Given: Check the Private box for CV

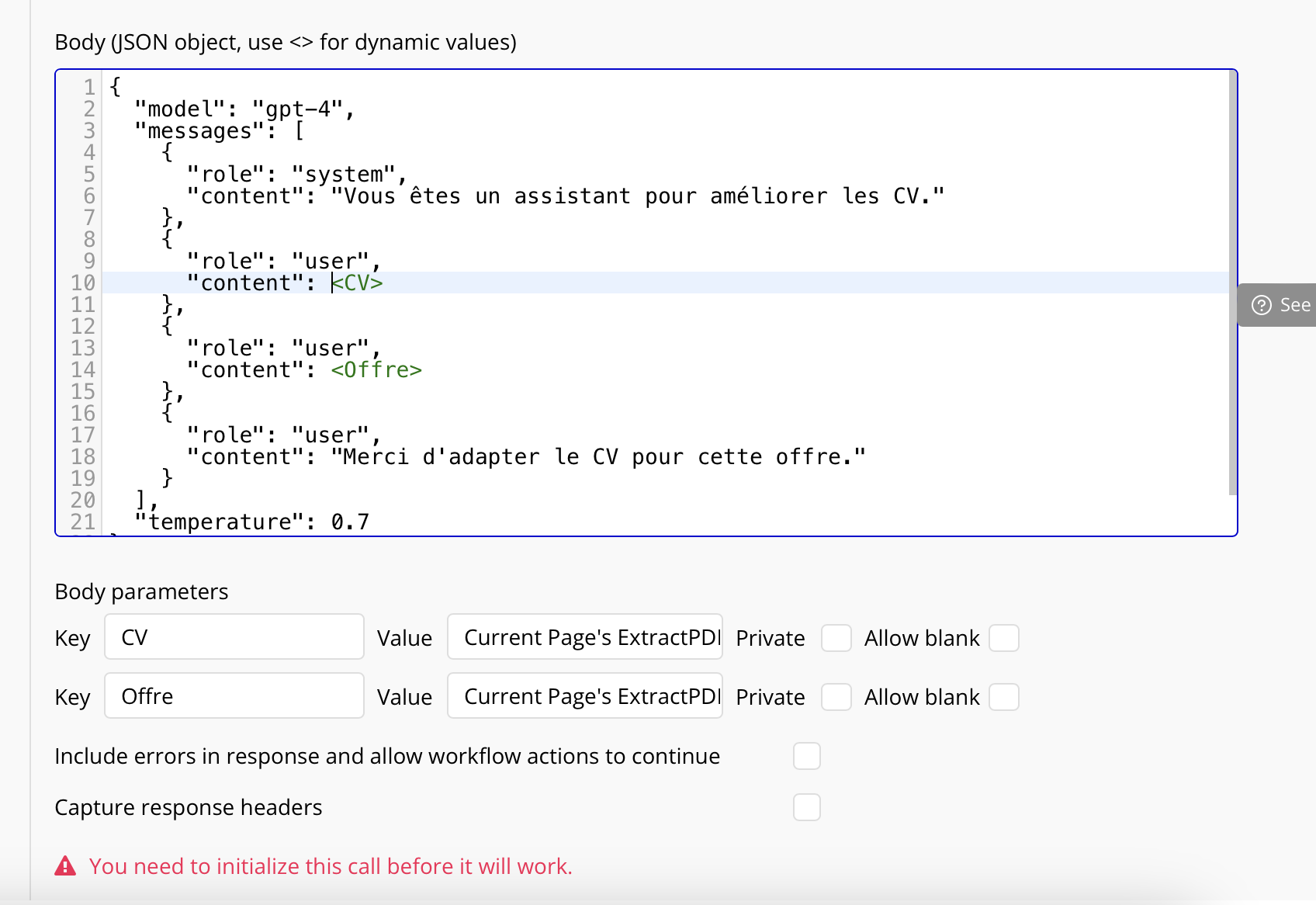Looking at the screenshot, I should [x=836, y=638].
